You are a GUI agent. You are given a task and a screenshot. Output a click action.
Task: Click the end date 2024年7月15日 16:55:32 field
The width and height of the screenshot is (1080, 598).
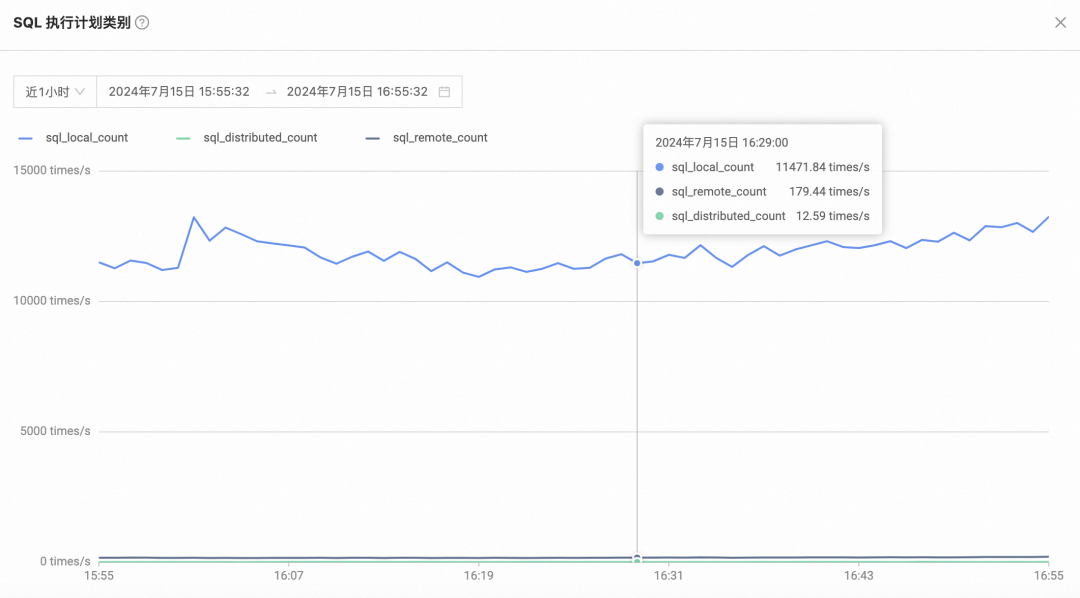(x=357, y=92)
